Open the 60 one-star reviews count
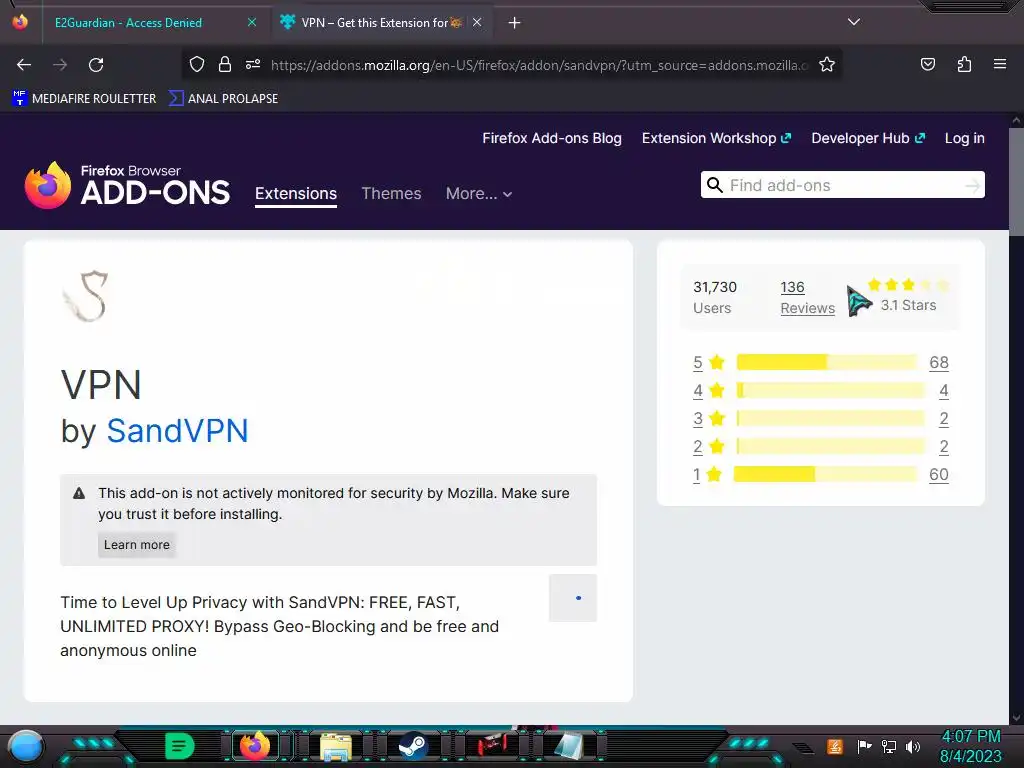Viewport: 1024px width, 768px height. [x=938, y=475]
